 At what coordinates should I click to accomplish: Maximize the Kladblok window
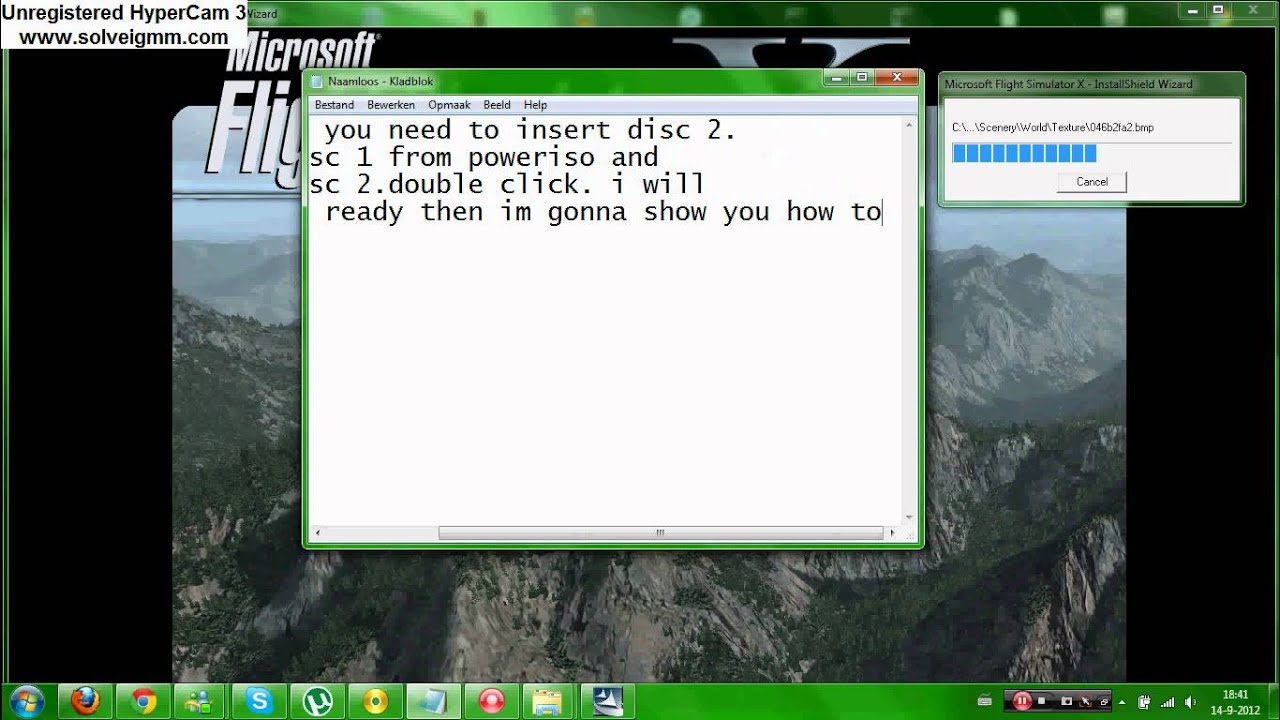[x=861, y=77]
